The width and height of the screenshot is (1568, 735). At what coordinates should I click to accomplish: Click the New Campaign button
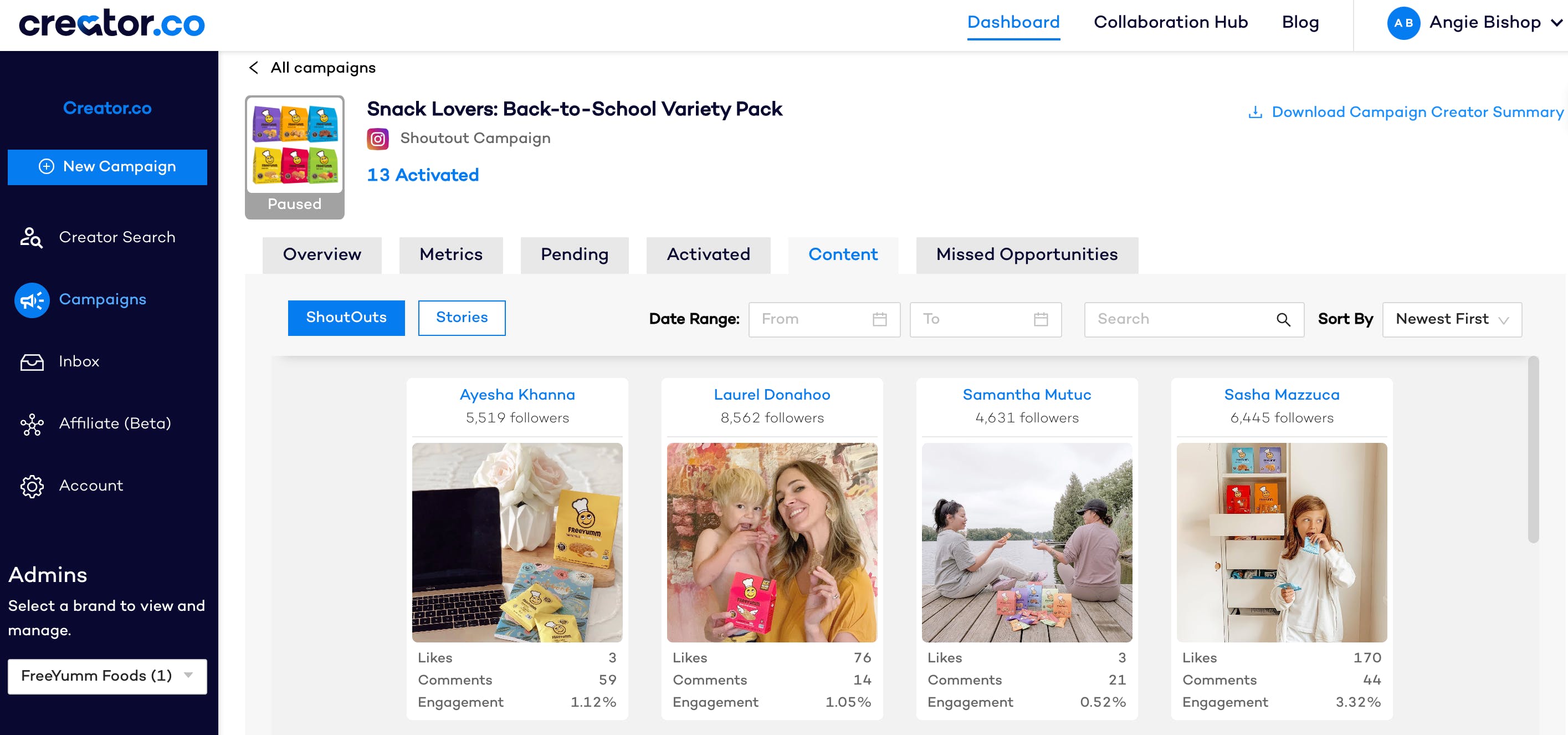pyautogui.click(x=107, y=167)
